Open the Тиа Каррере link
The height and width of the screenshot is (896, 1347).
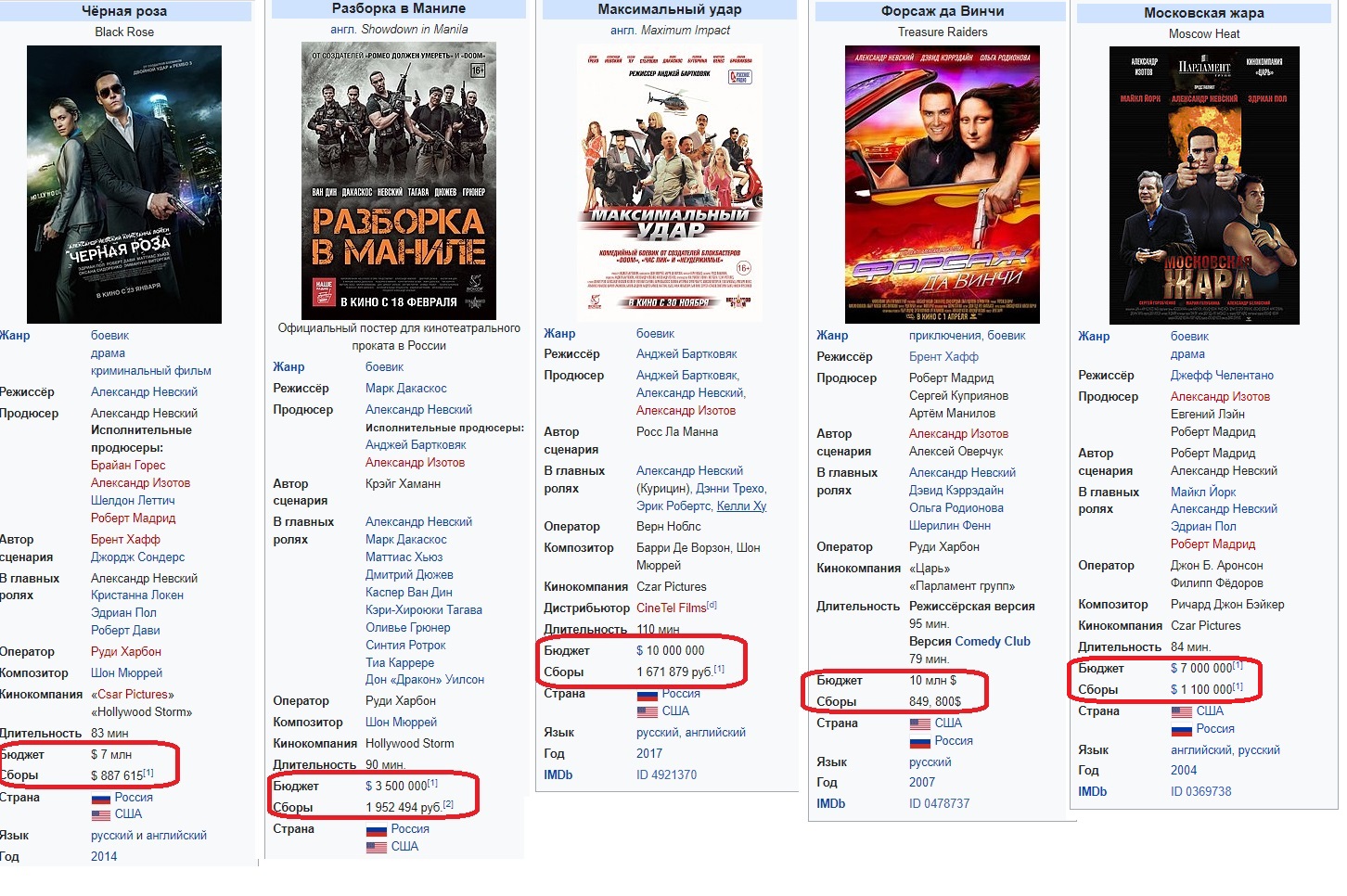click(x=400, y=663)
